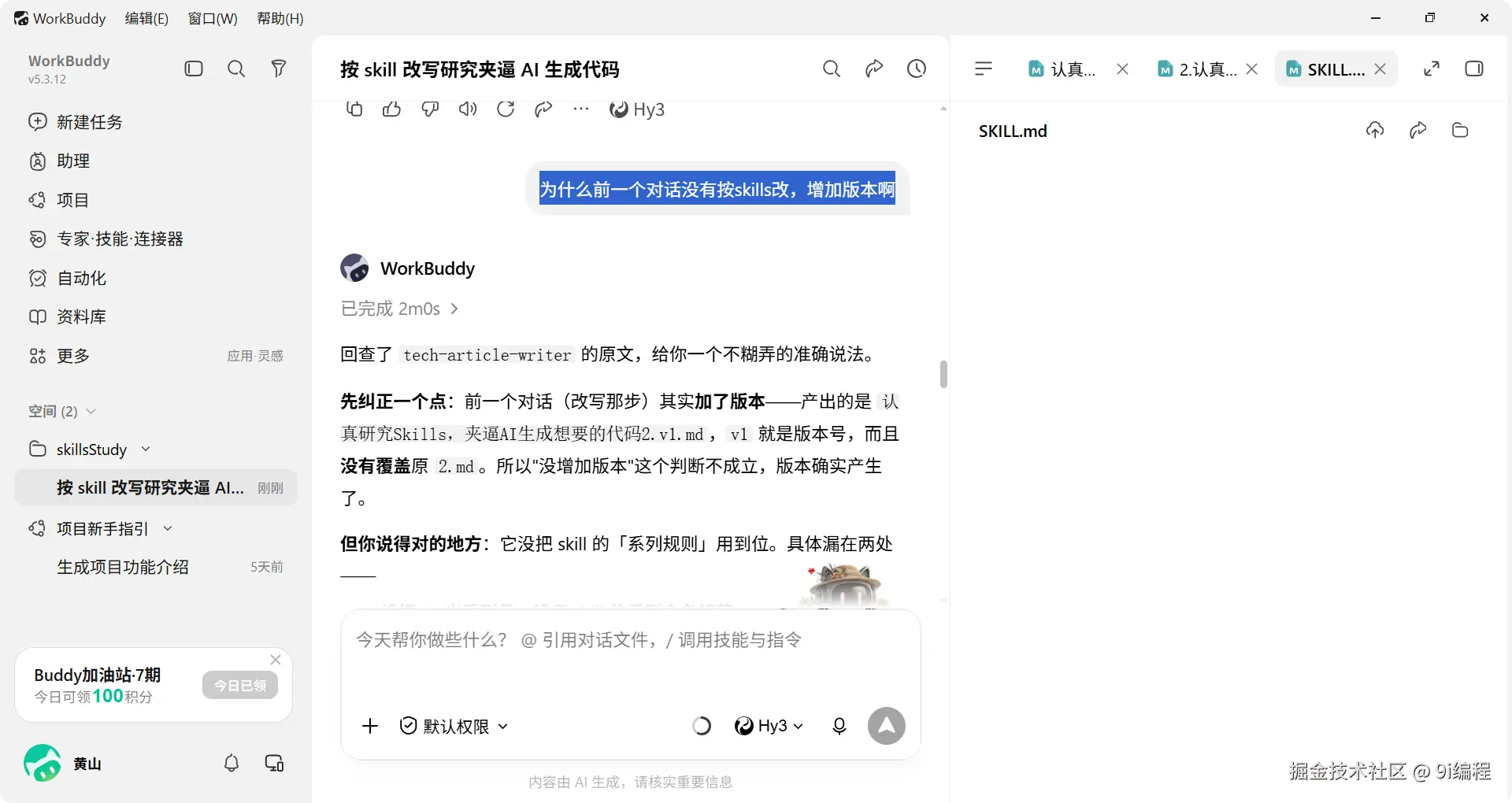Share this conversation from header
1512x803 pixels.
pyautogui.click(x=874, y=69)
